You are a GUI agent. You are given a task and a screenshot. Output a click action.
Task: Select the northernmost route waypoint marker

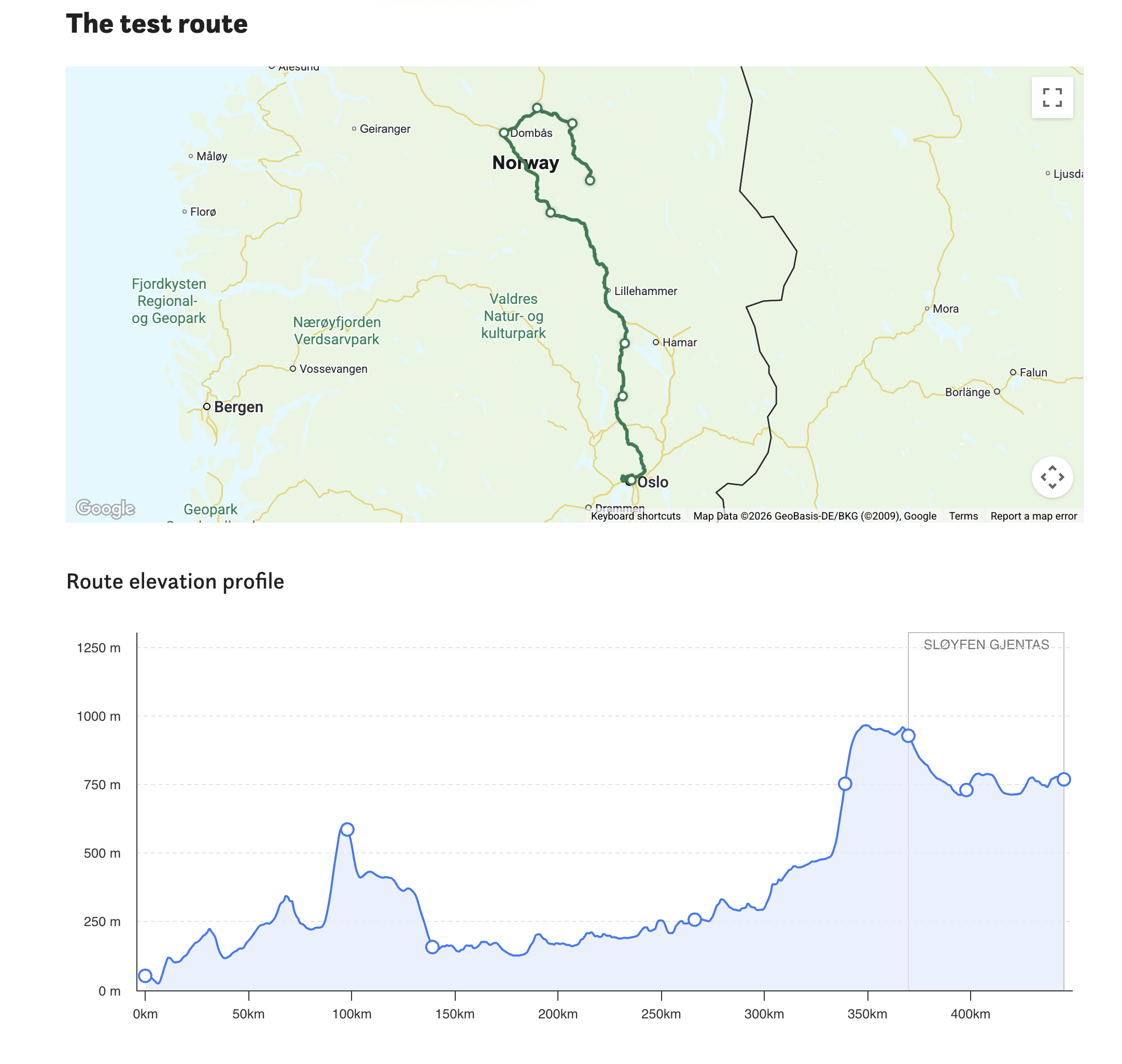click(x=537, y=108)
